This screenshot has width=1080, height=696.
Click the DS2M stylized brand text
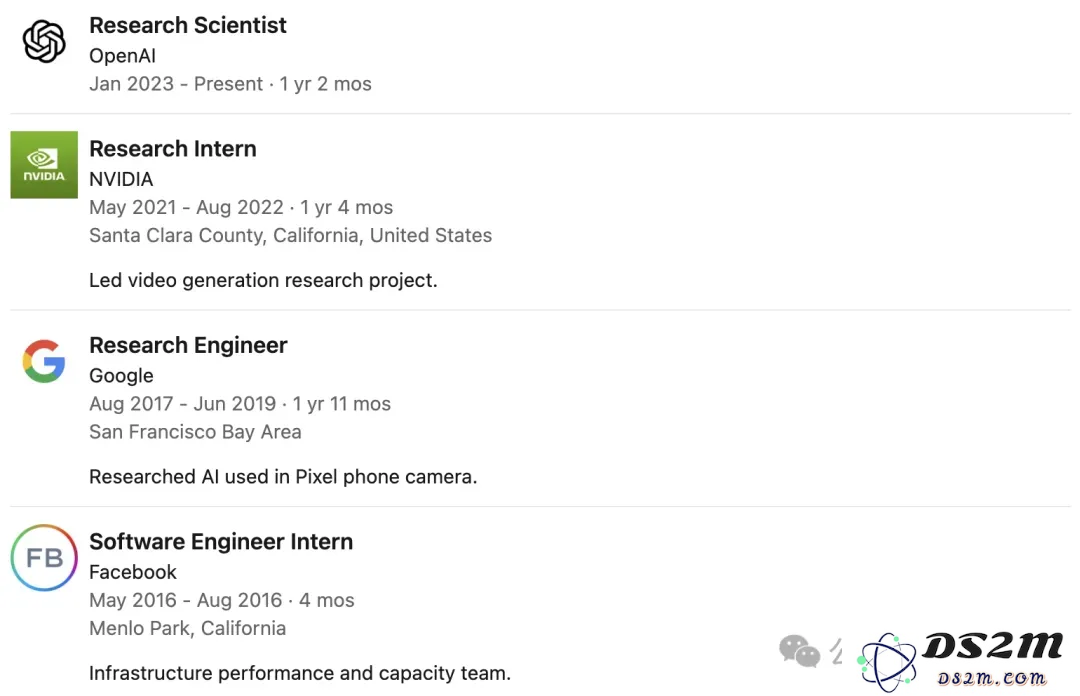(x=992, y=646)
